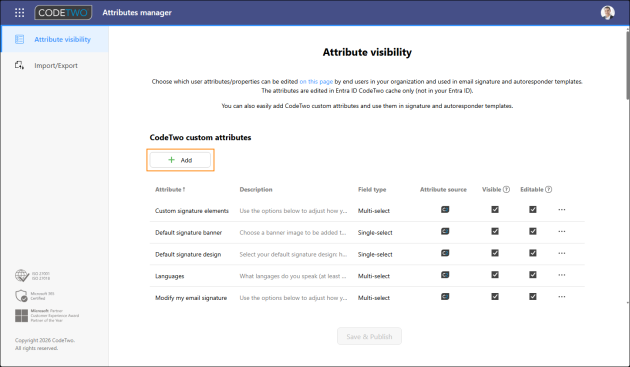Open more options for Modify my email signature
The height and width of the screenshot is (367, 630).
point(562,296)
